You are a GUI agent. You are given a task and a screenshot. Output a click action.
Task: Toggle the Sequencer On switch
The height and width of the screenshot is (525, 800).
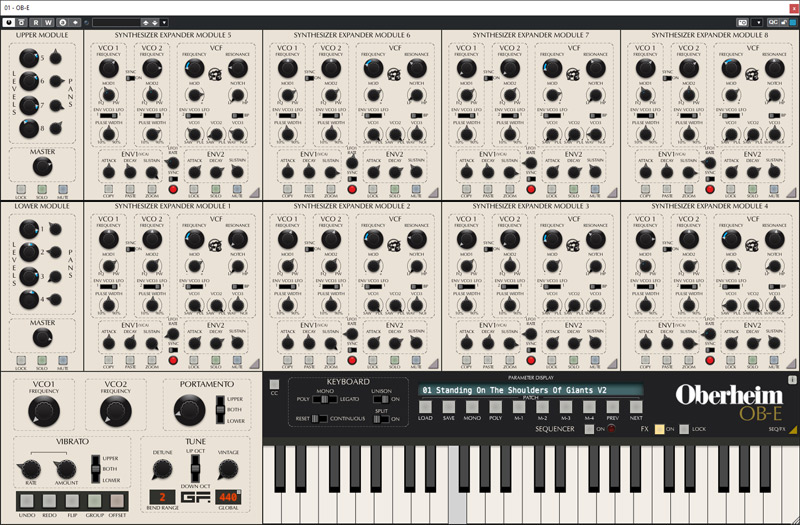pos(590,428)
